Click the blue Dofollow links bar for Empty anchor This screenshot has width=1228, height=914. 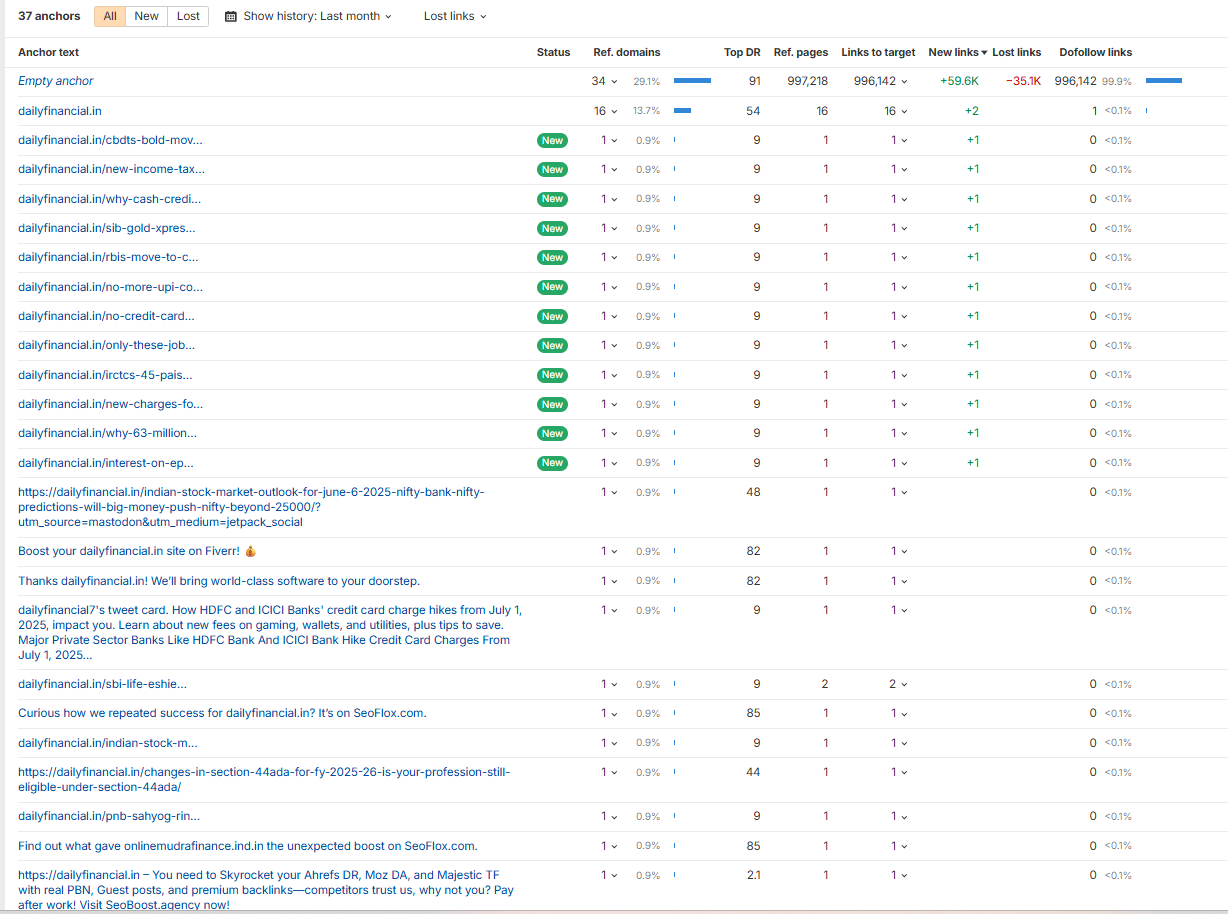click(1163, 81)
